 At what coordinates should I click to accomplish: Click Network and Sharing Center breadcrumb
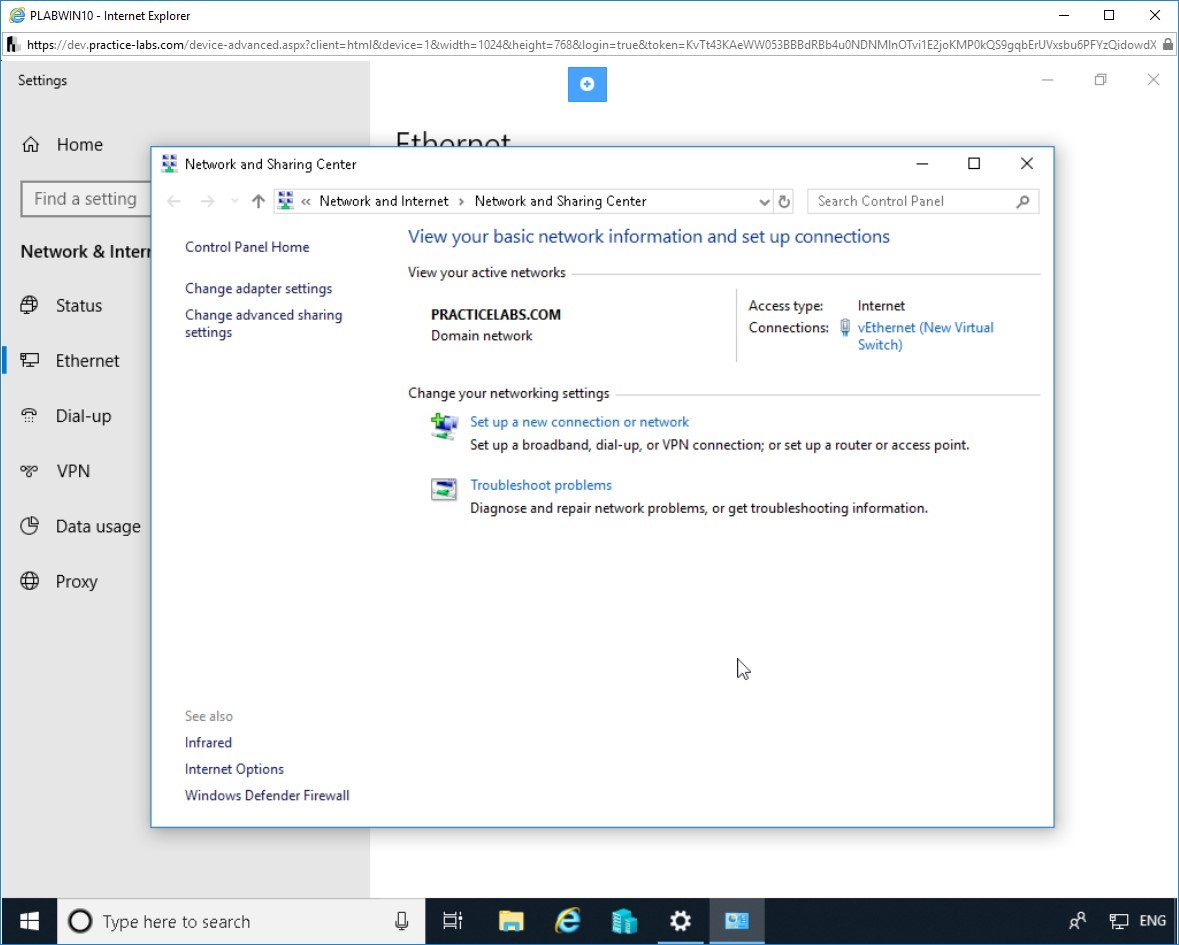pyautogui.click(x=560, y=201)
